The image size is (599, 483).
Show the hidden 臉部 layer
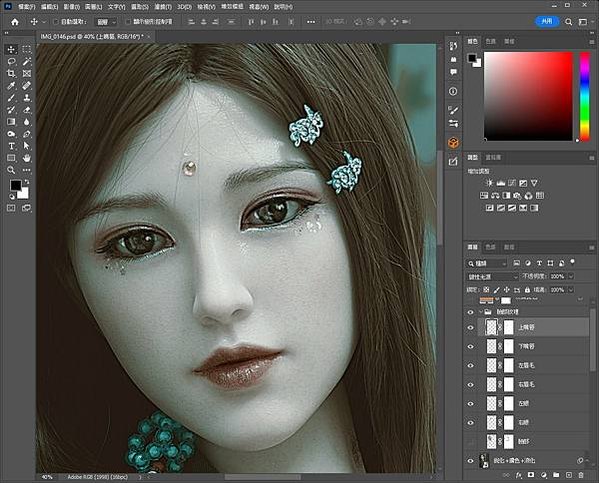pyautogui.click(x=470, y=442)
